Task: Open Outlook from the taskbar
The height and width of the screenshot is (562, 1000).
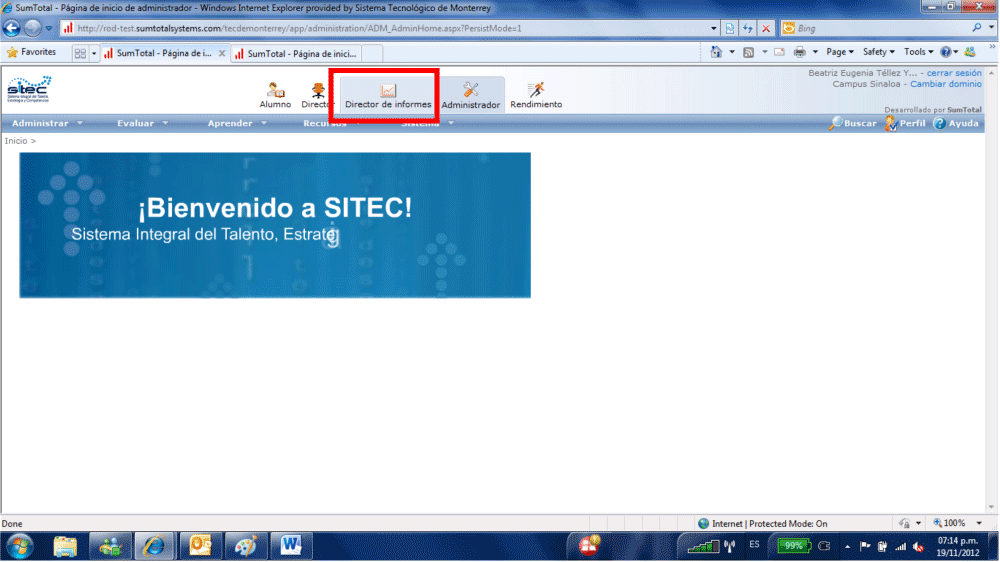Action: (x=200, y=546)
